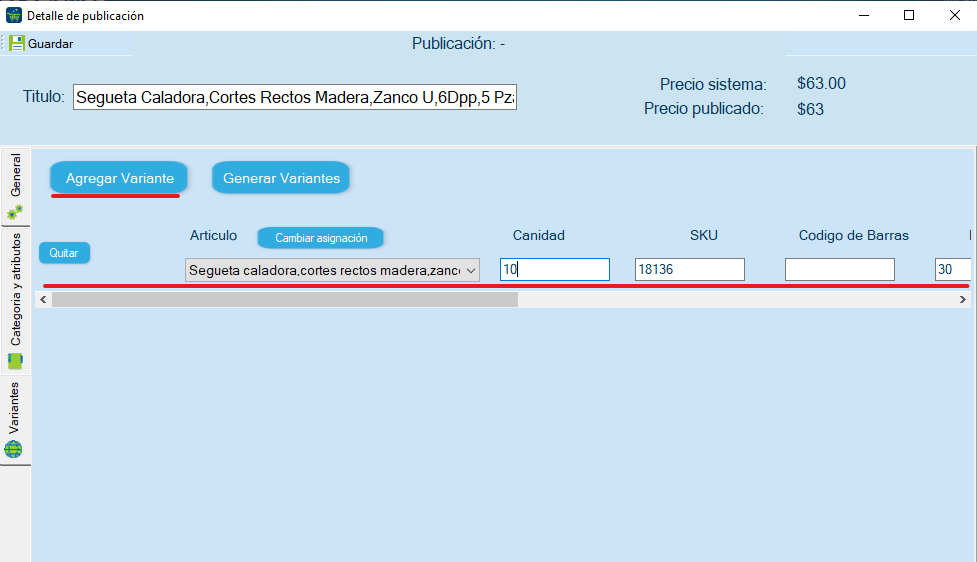Open the General tab
This screenshot has width=977, height=562.
pyautogui.click(x=15, y=186)
